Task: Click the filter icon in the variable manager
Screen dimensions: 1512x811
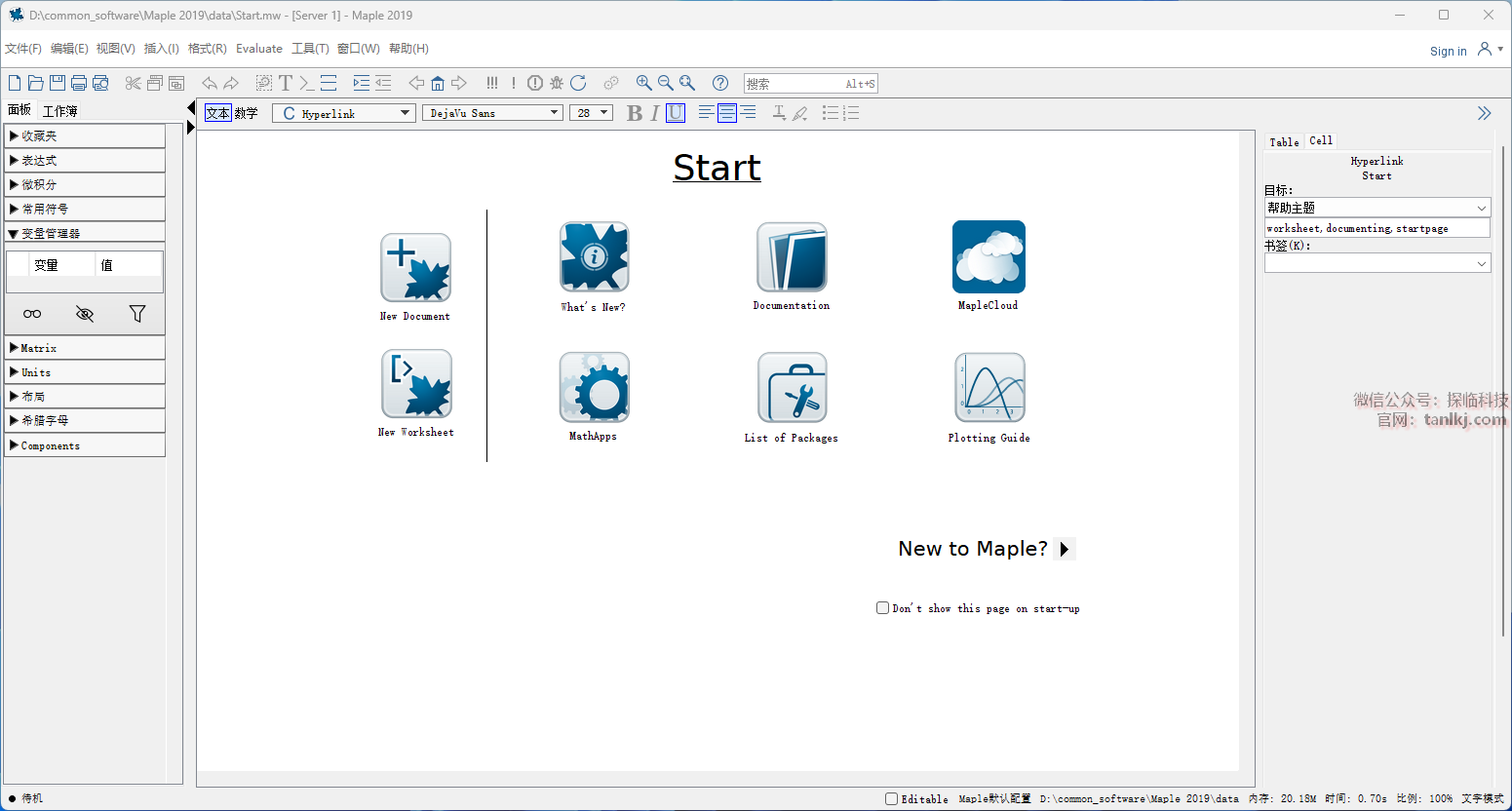Action: click(x=137, y=314)
